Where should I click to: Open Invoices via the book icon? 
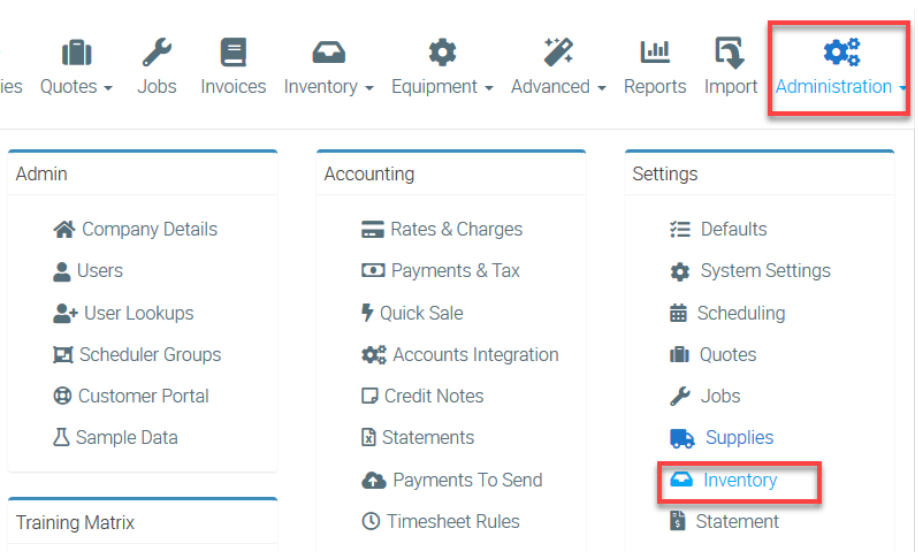(x=233, y=52)
